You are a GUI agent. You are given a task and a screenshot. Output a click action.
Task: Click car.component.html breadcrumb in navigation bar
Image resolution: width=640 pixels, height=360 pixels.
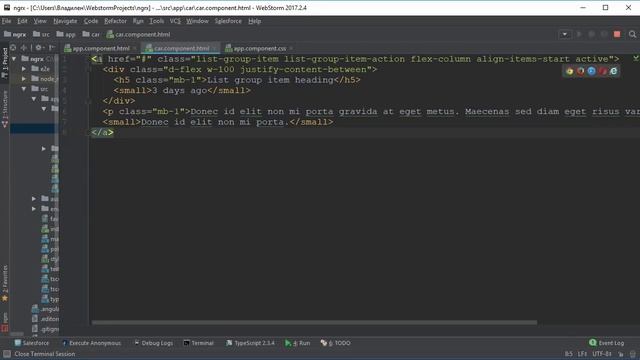click(138, 34)
